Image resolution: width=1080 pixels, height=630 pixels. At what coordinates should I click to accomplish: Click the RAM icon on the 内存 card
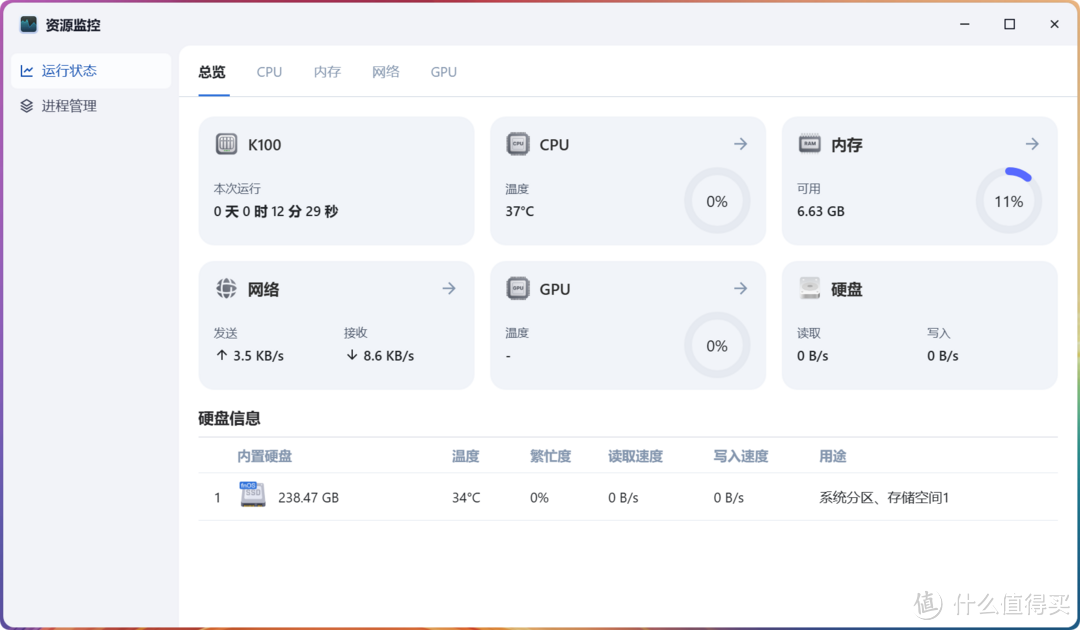point(808,144)
